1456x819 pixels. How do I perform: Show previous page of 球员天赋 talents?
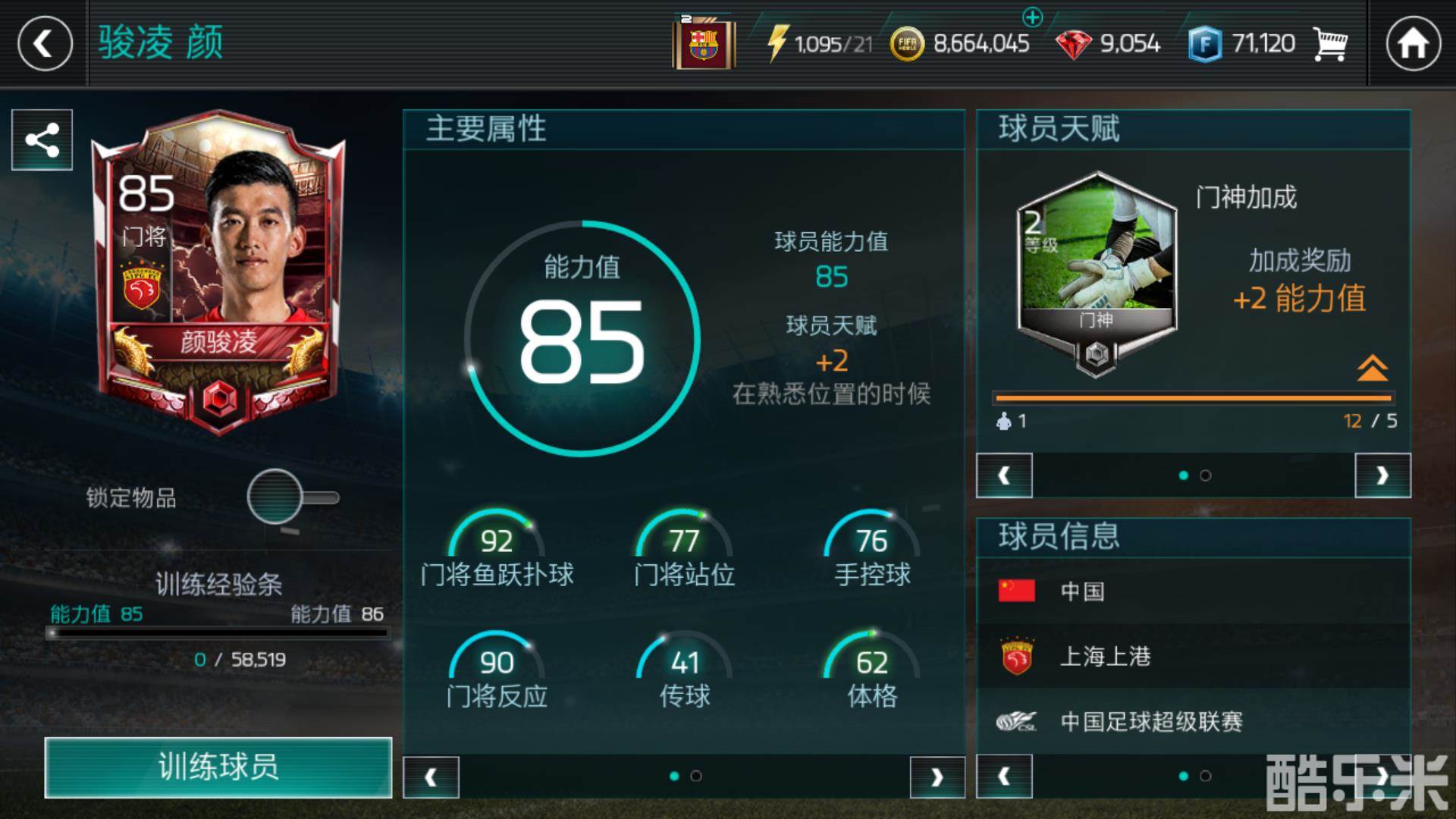[x=1004, y=475]
